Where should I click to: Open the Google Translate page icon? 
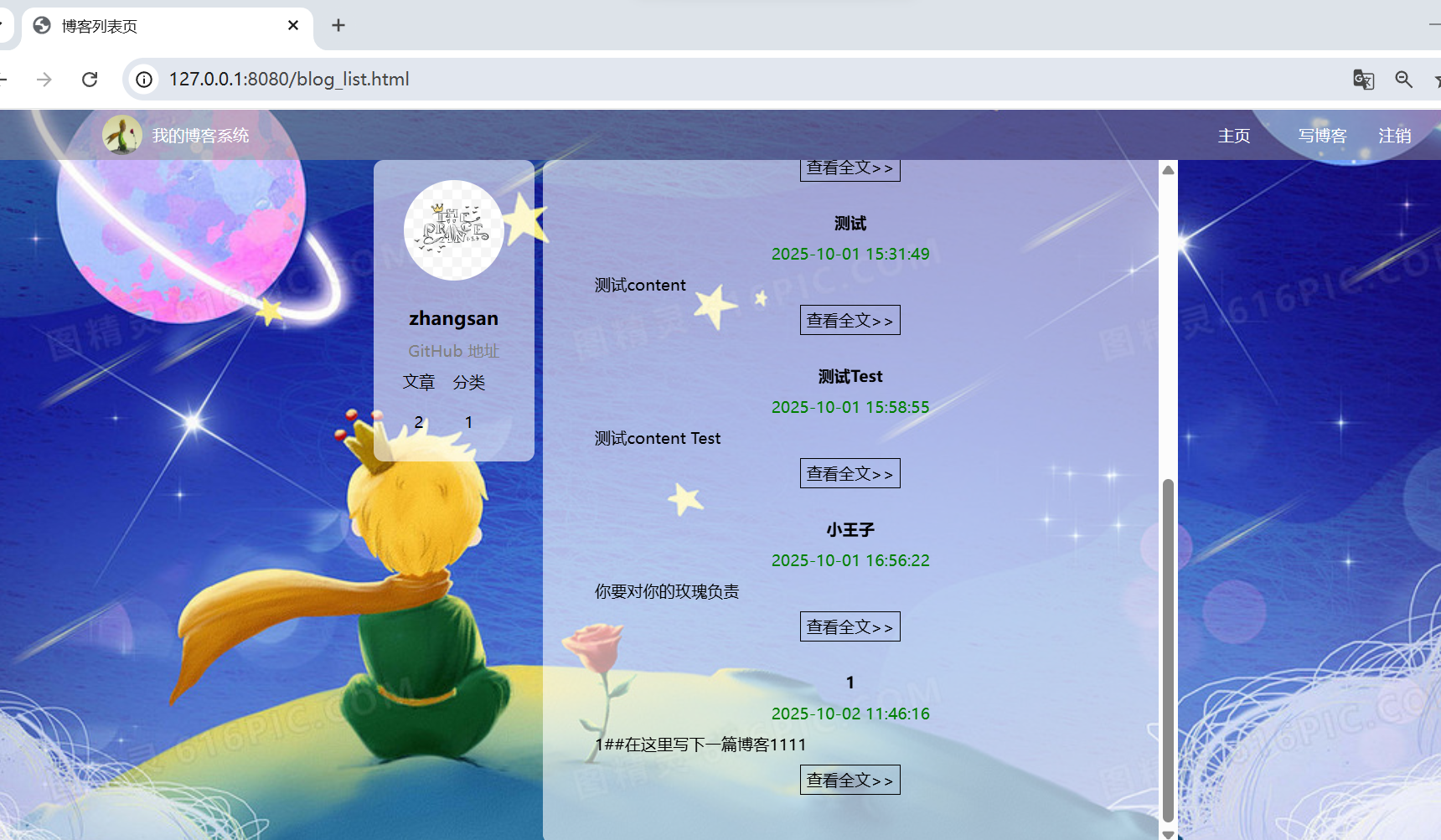click(1363, 79)
